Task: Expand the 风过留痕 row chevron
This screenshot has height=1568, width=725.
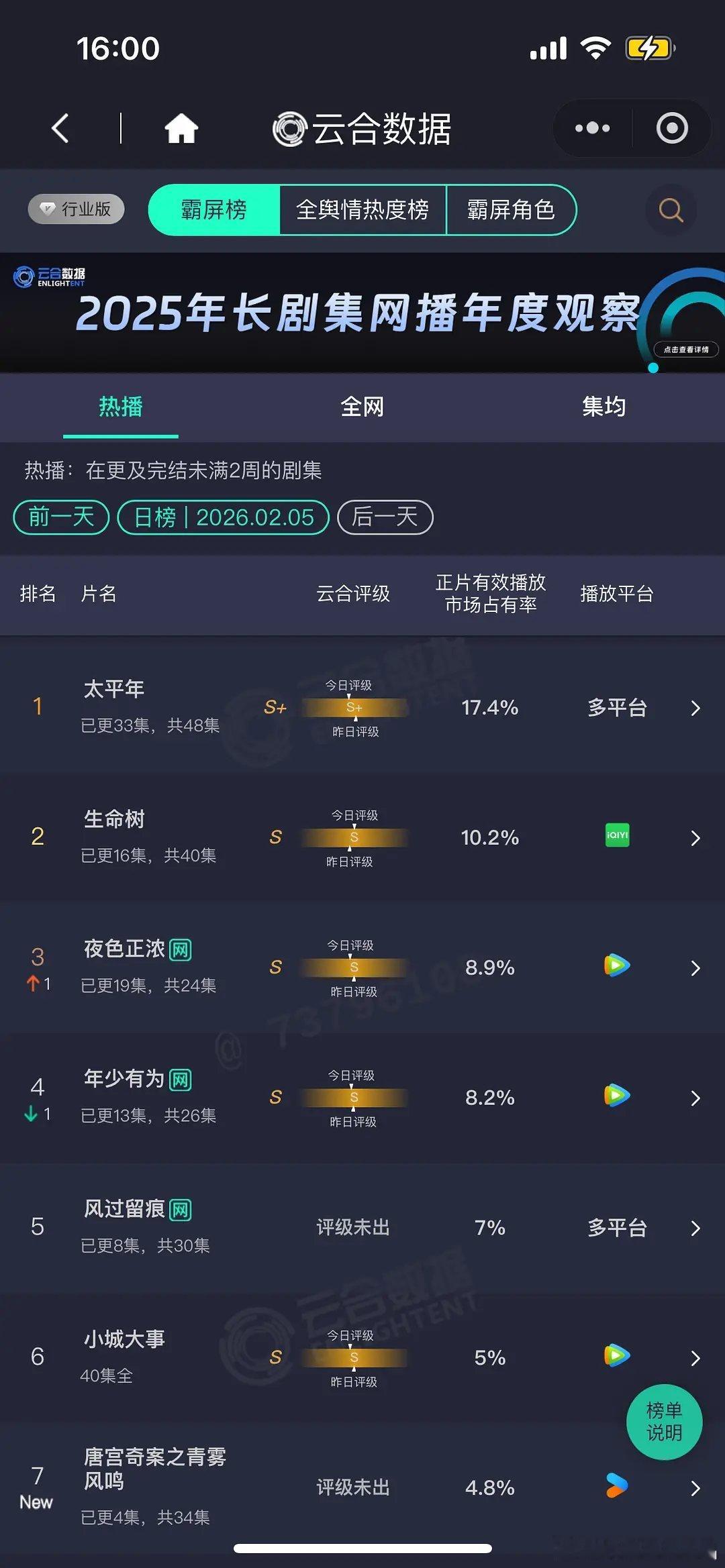Action: (695, 1228)
